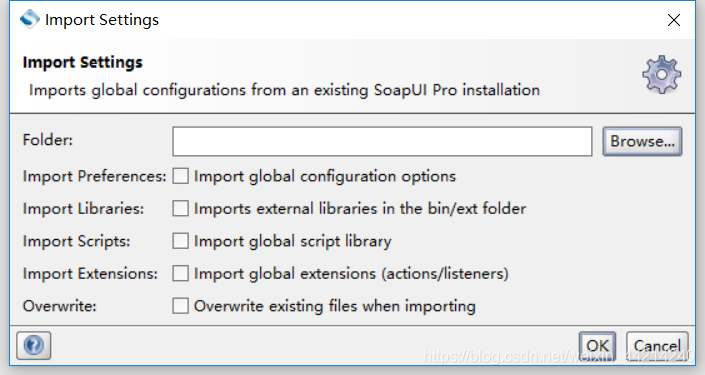Enable Overwrite existing files when importing

(x=180, y=306)
